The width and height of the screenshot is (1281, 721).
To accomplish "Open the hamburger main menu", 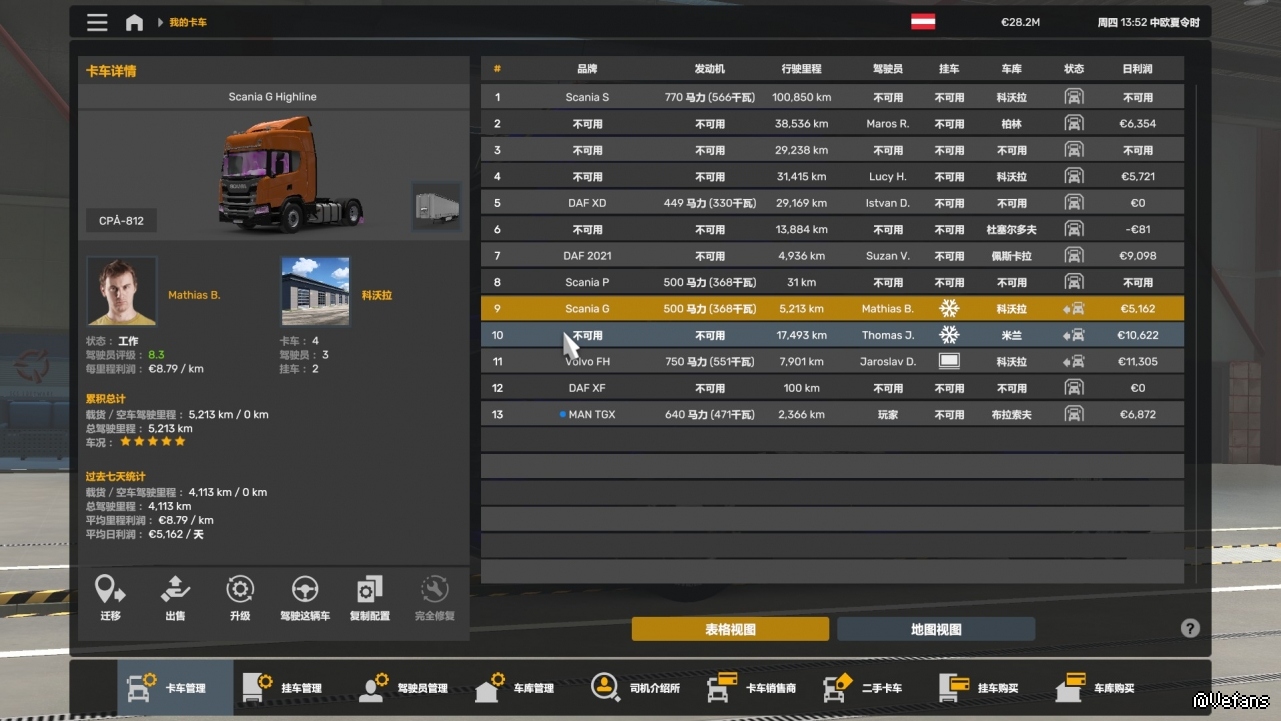I will tap(97, 22).
